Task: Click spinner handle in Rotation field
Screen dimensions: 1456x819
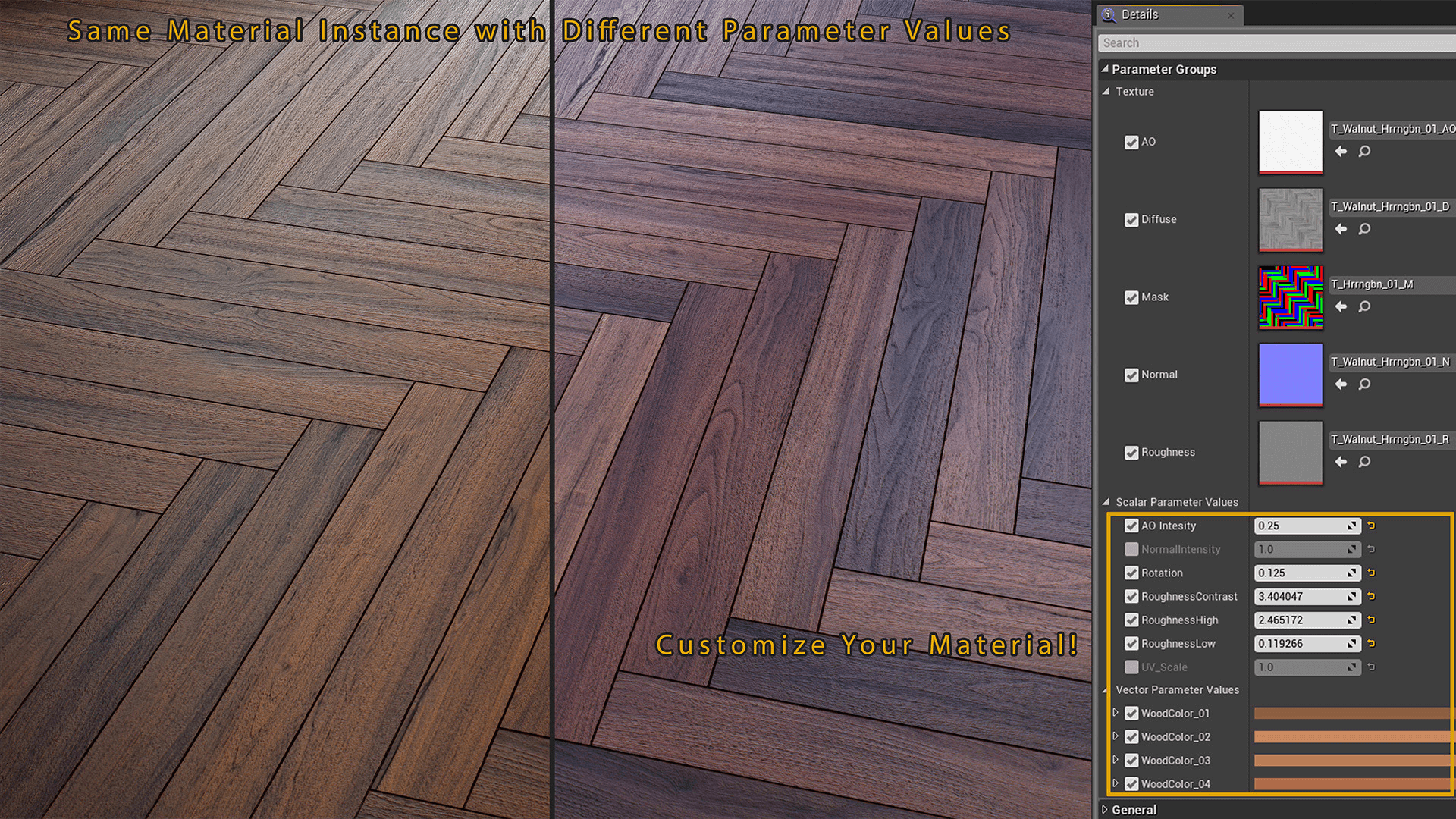Action: tap(1352, 573)
